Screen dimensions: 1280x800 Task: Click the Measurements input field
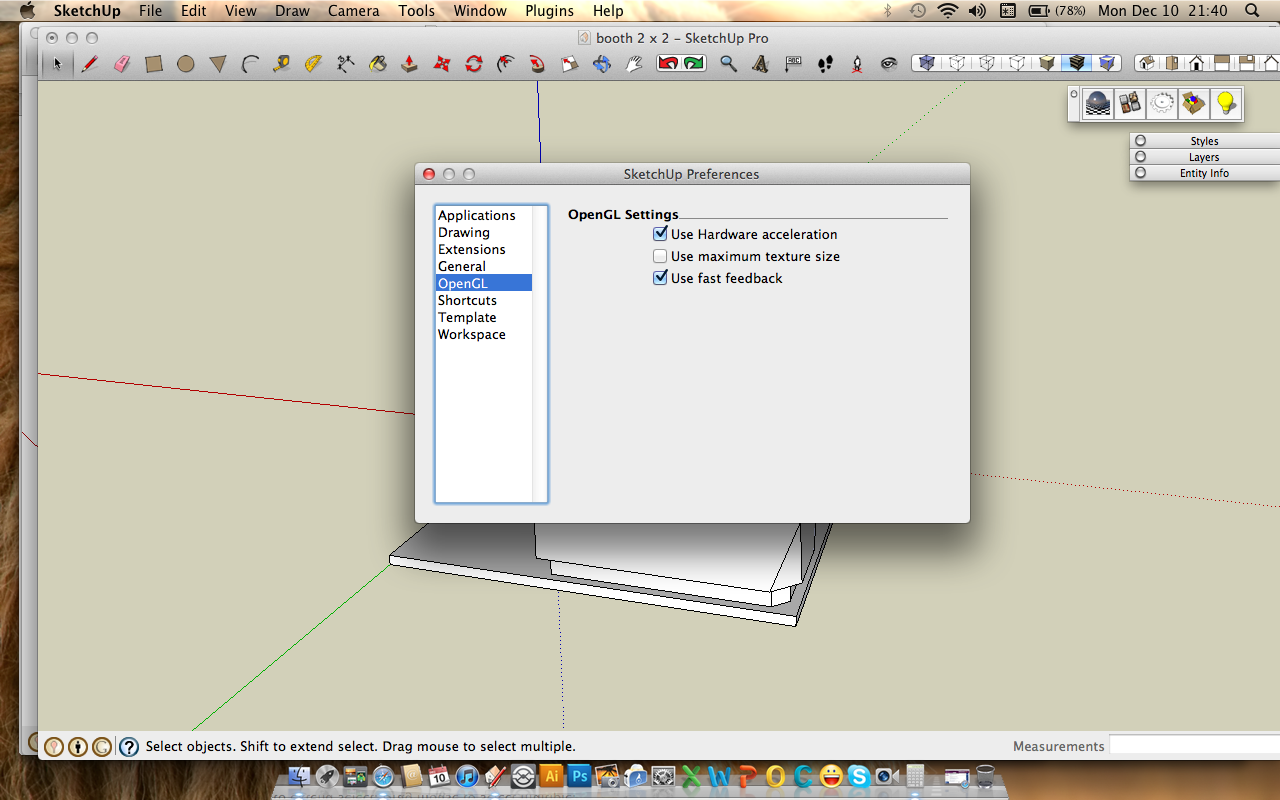1193,745
